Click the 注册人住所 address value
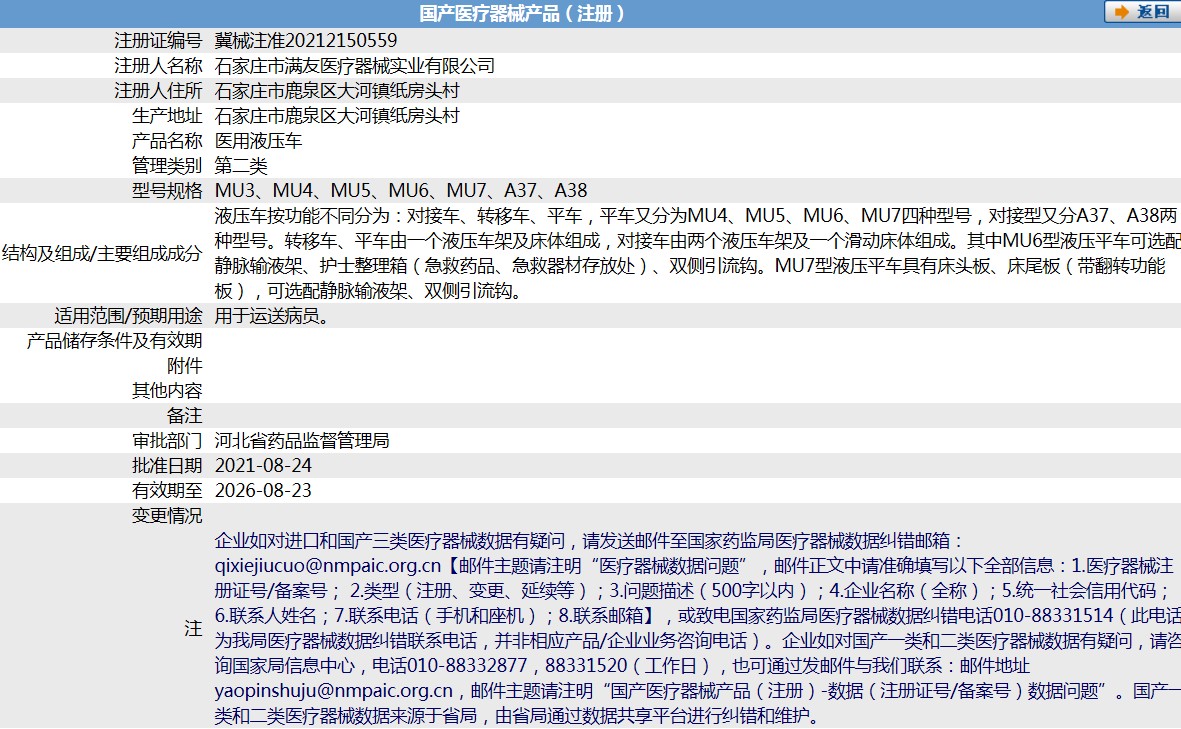 coord(337,90)
